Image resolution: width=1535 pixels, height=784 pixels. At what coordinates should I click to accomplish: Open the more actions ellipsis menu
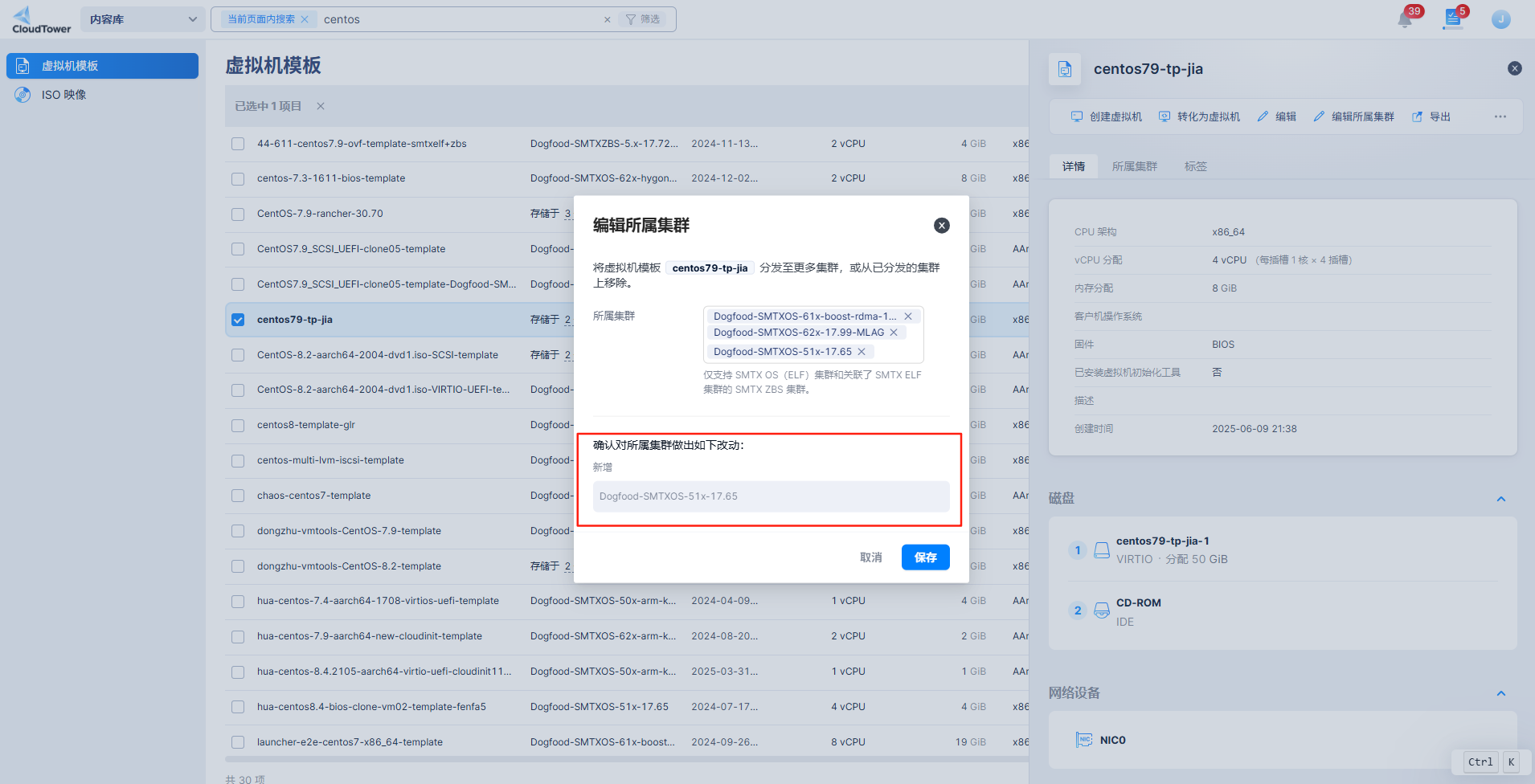[x=1500, y=117]
